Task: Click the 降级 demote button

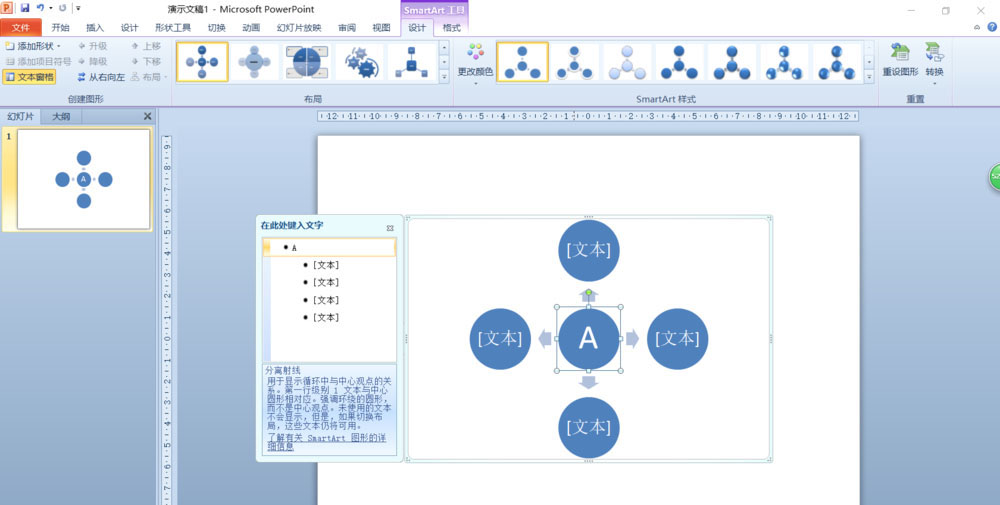Action: point(92,61)
